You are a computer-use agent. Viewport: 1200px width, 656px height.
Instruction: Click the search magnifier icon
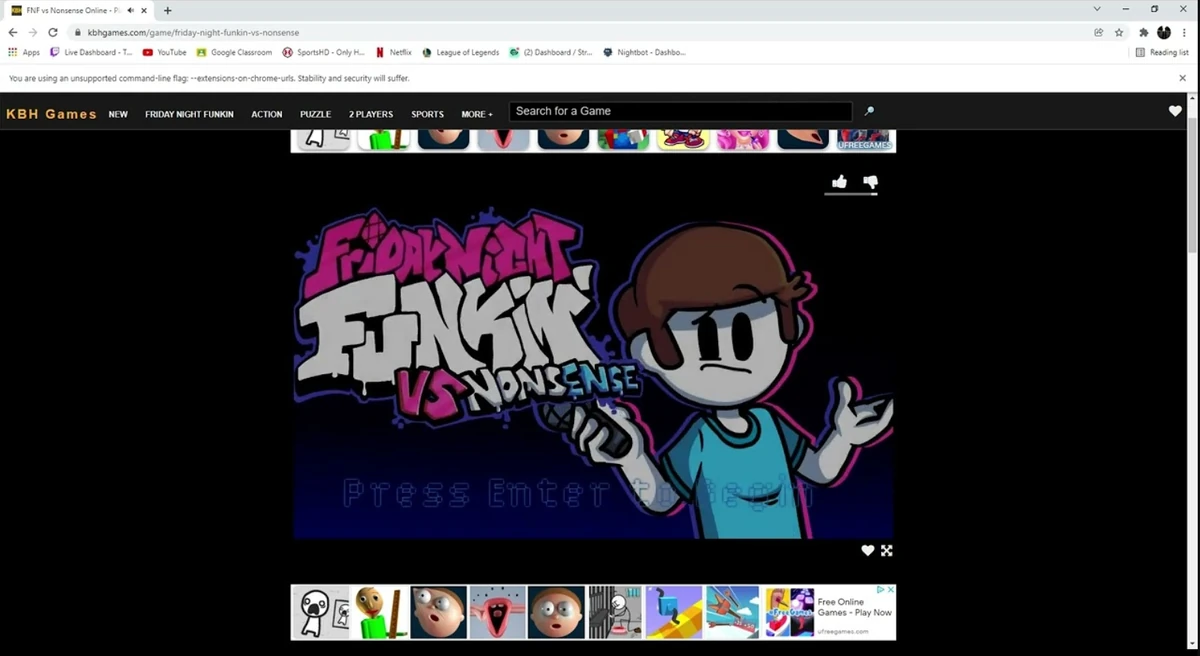coord(869,111)
